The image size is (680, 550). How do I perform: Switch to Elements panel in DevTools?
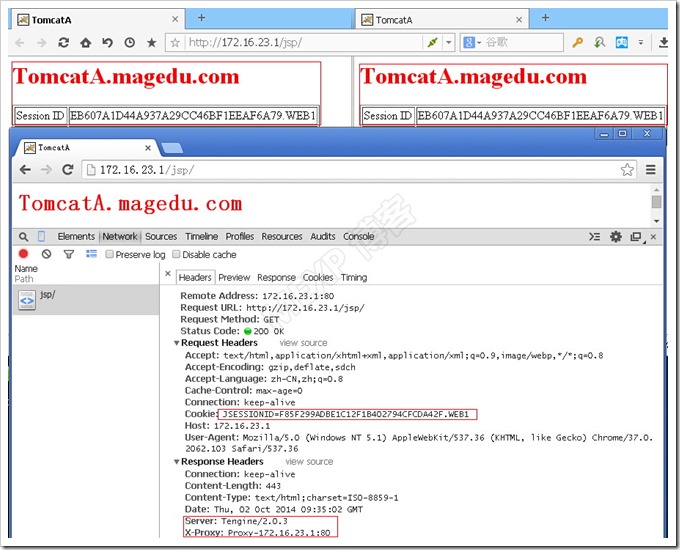pos(76,236)
